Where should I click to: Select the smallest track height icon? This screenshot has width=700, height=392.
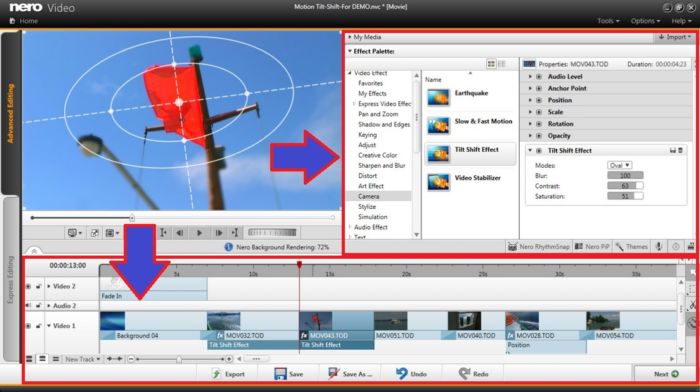coord(56,359)
